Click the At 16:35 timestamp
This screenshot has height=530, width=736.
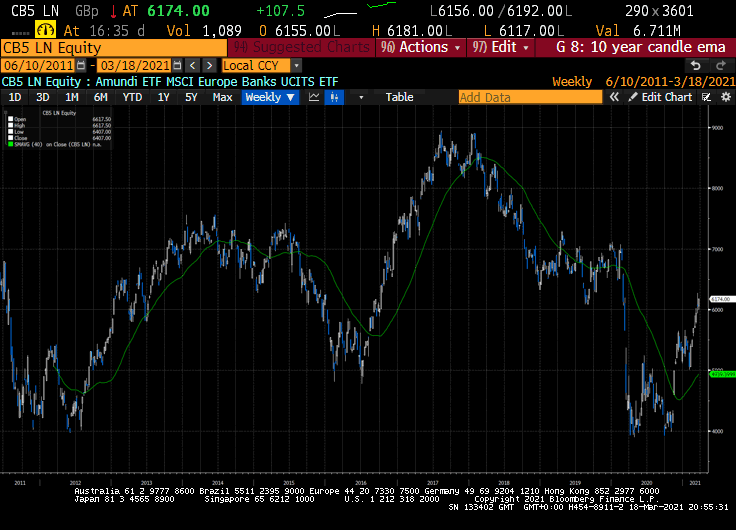pyautogui.click(x=104, y=31)
